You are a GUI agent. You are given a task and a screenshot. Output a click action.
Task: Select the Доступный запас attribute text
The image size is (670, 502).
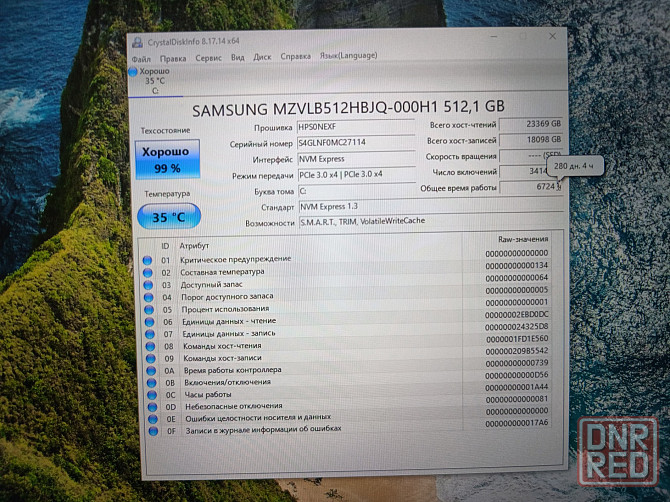[212, 285]
